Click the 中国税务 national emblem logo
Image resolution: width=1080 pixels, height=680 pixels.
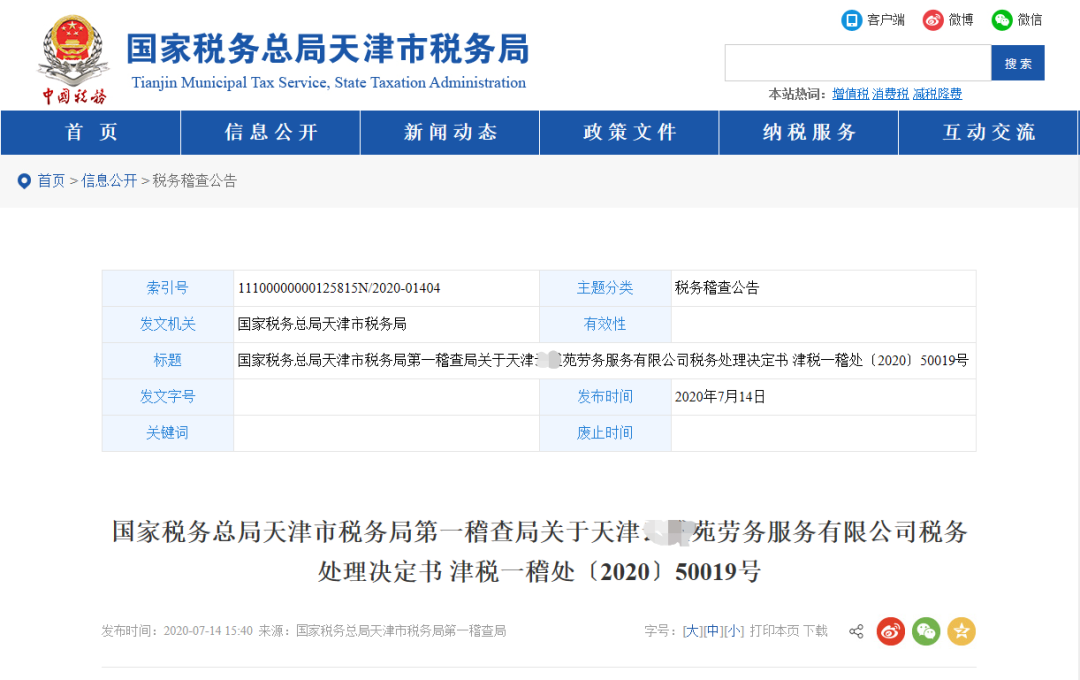(x=71, y=52)
